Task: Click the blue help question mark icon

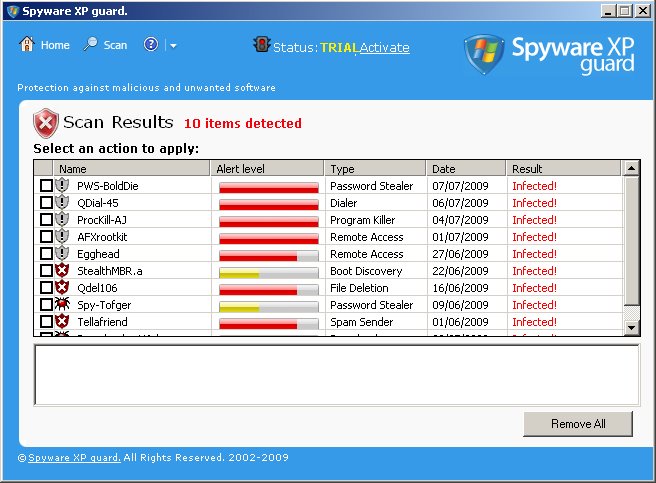Action: coord(151,45)
